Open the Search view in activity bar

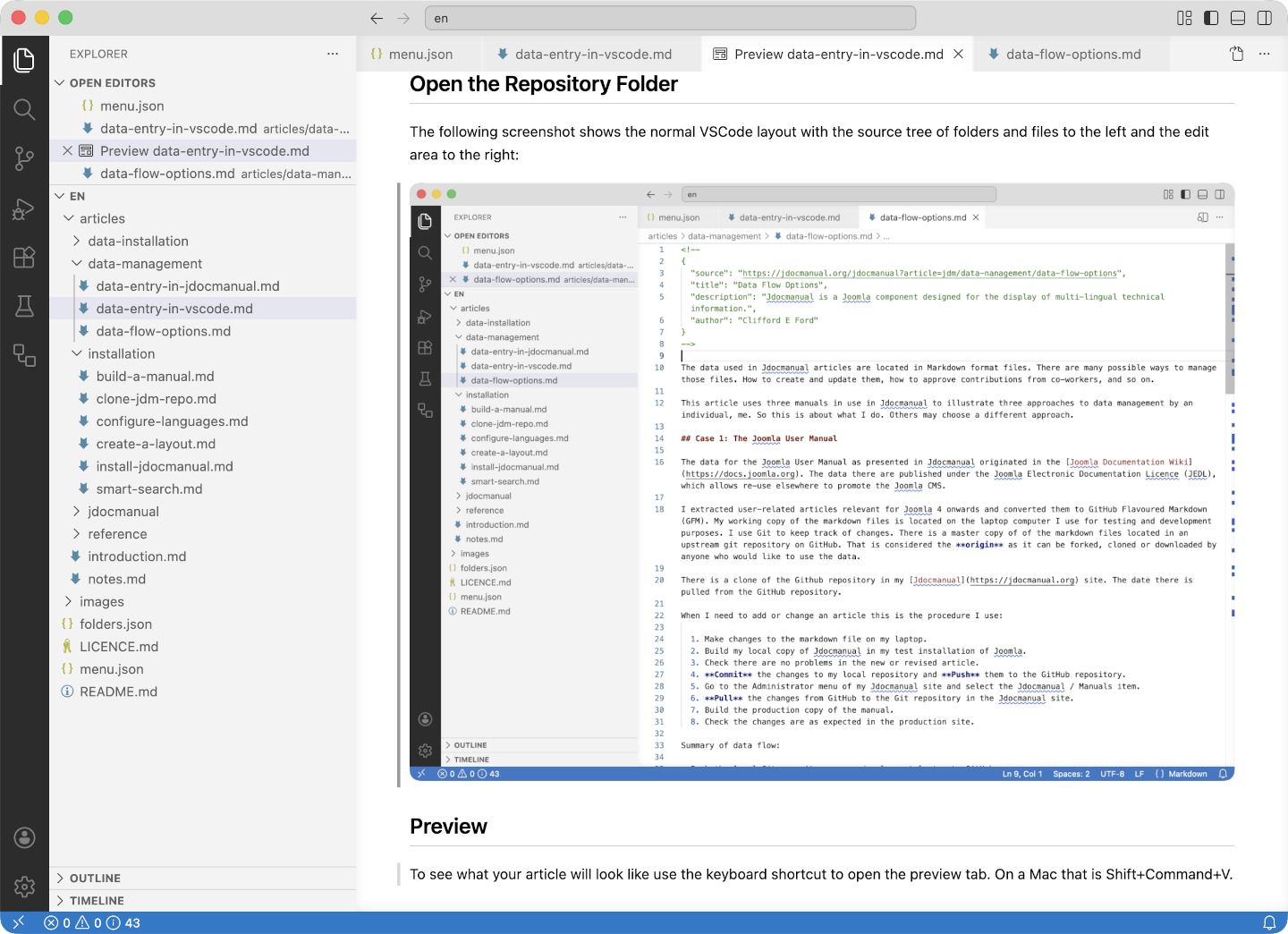click(x=24, y=110)
